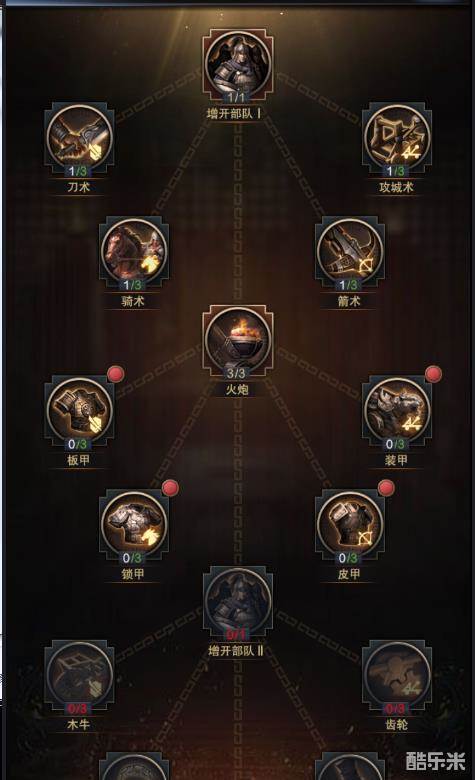
Task: Click red notification dot on 锁甲
Action: pos(171,488)
